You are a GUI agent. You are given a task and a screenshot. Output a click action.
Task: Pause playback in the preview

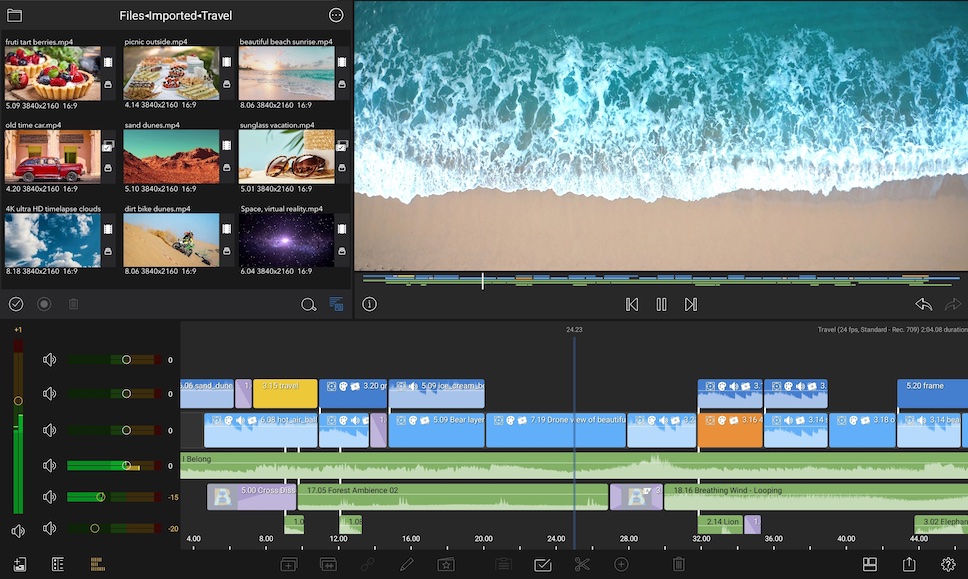point(661,304)
